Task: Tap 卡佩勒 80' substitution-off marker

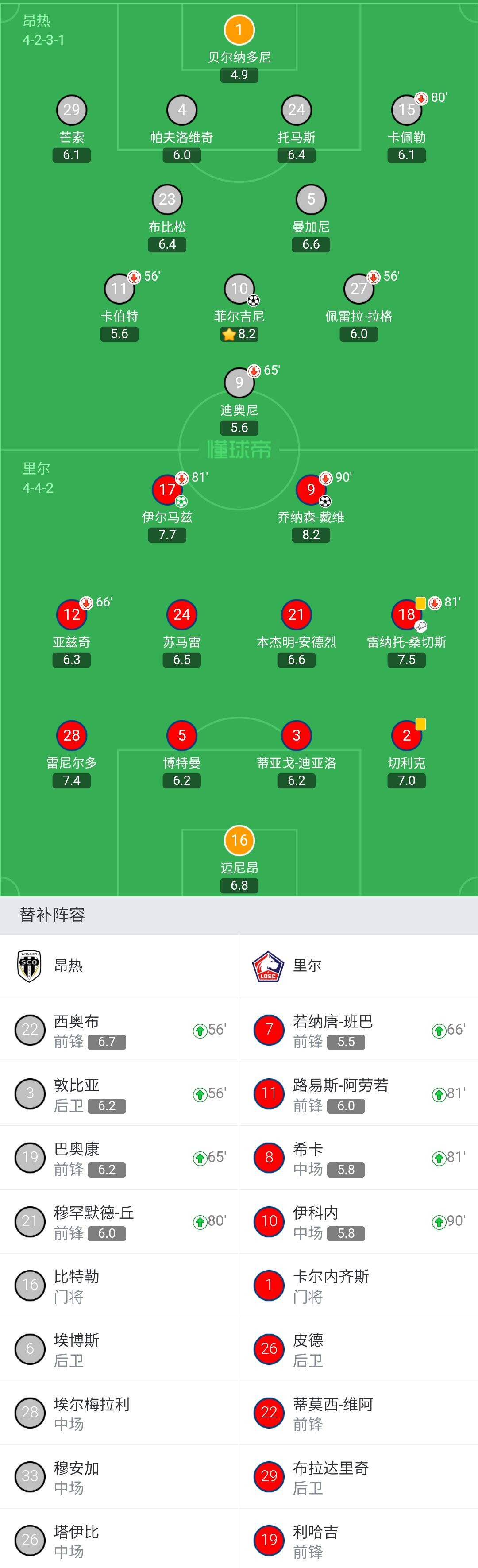Action: [x=432, y=98]
